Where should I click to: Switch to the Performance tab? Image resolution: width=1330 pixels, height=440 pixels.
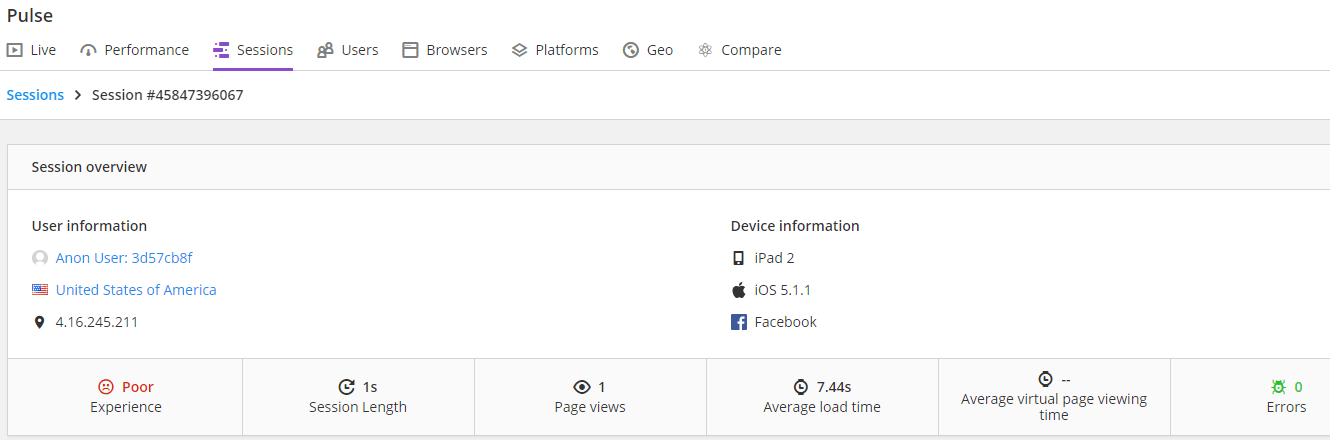pyautogui.click(x=134, y=50)
